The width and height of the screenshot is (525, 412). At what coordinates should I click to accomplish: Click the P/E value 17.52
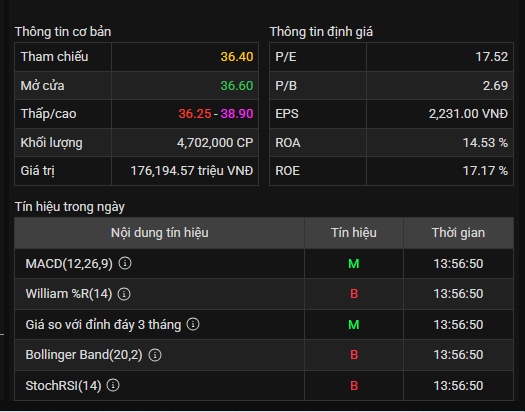click(492, 57)
